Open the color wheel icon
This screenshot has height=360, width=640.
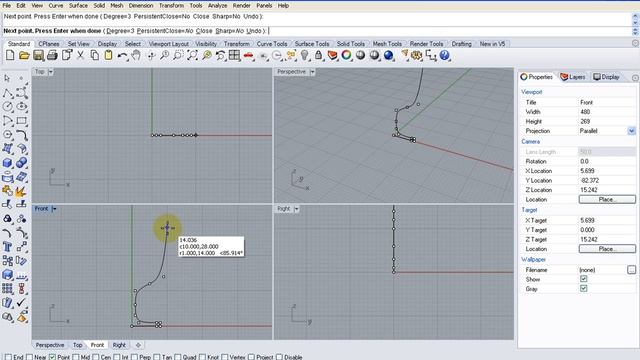pyautogui.click(x=347, y=55)
